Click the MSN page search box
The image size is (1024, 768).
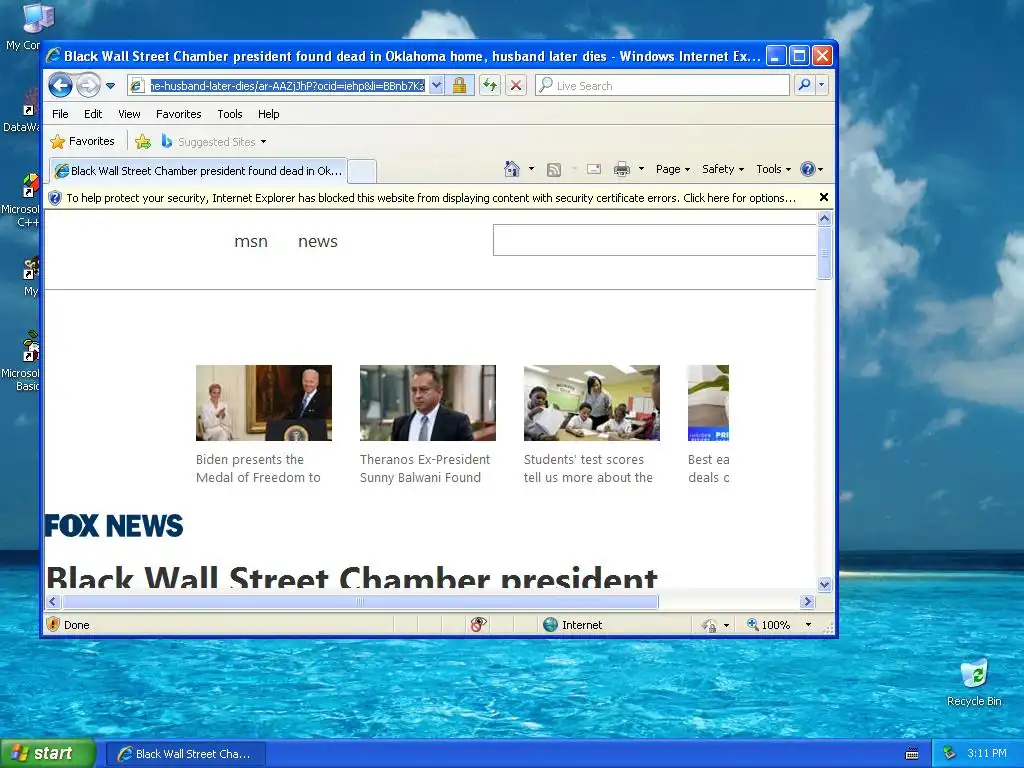[654, 240]
